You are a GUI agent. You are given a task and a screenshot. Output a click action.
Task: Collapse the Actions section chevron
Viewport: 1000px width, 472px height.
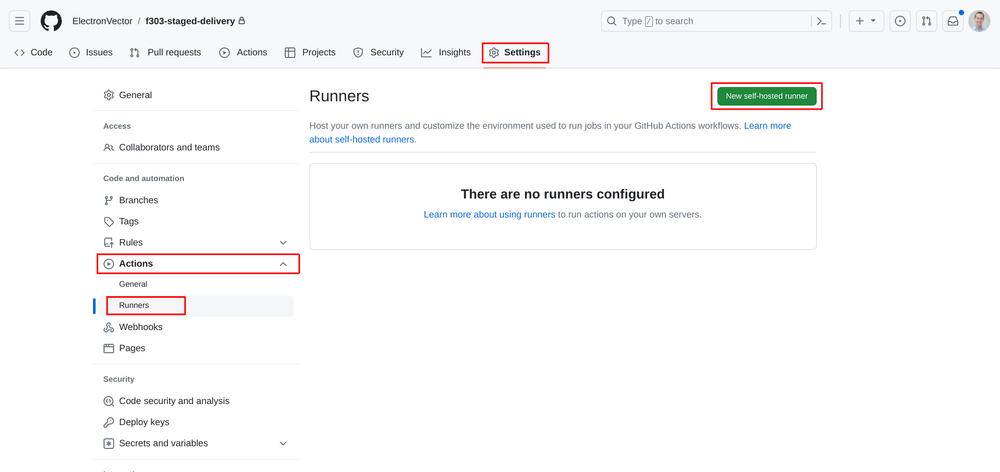coord(283,263)
